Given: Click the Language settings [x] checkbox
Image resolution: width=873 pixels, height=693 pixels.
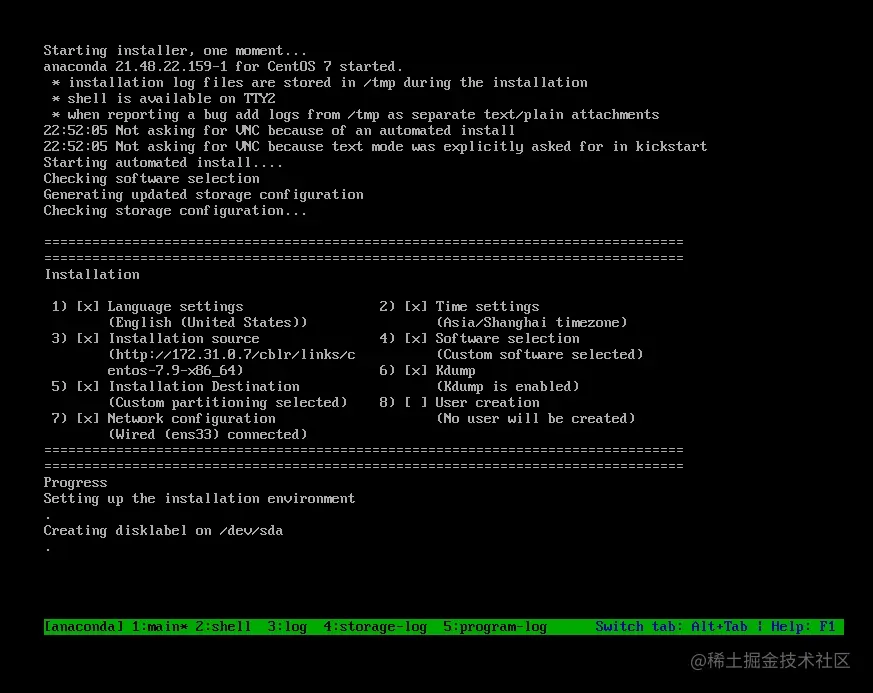Looking at the screenshot, I should click(x=88, y=307).
